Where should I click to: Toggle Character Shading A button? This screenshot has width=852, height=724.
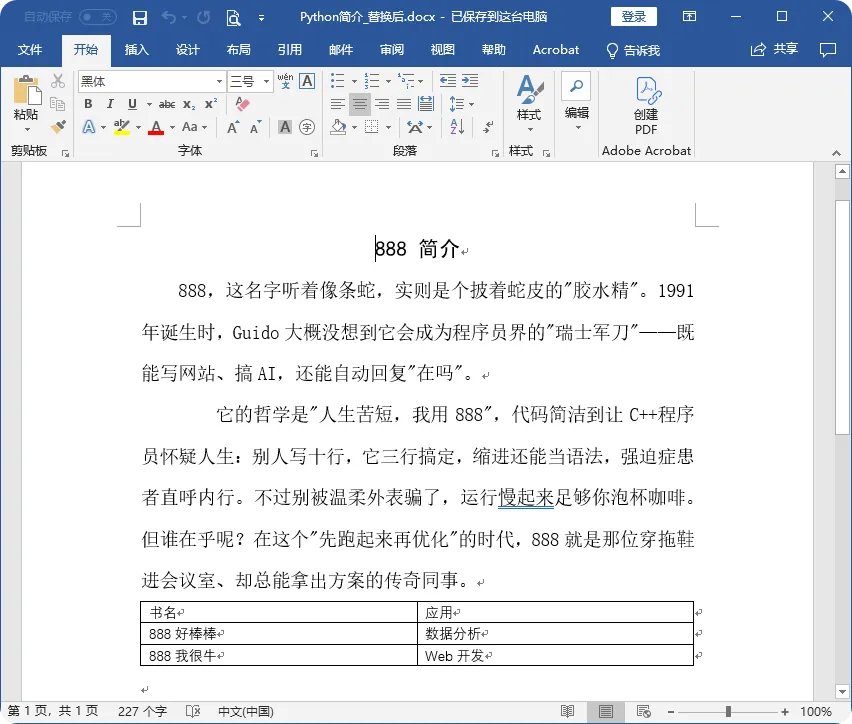coord(285,127)
